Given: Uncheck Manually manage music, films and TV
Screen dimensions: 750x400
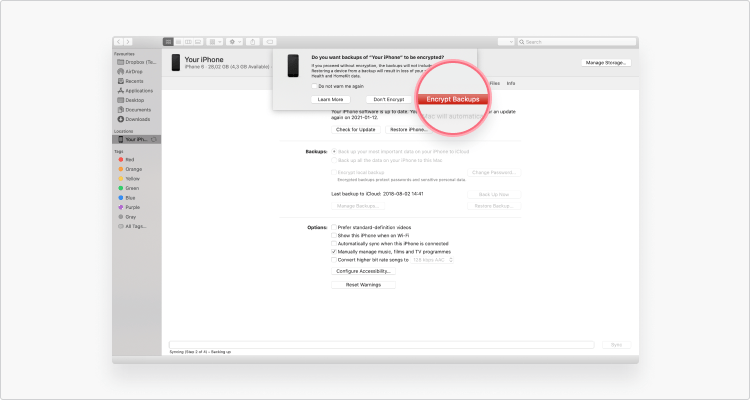Looking at the screenshot, I should (x=334, y=252).
